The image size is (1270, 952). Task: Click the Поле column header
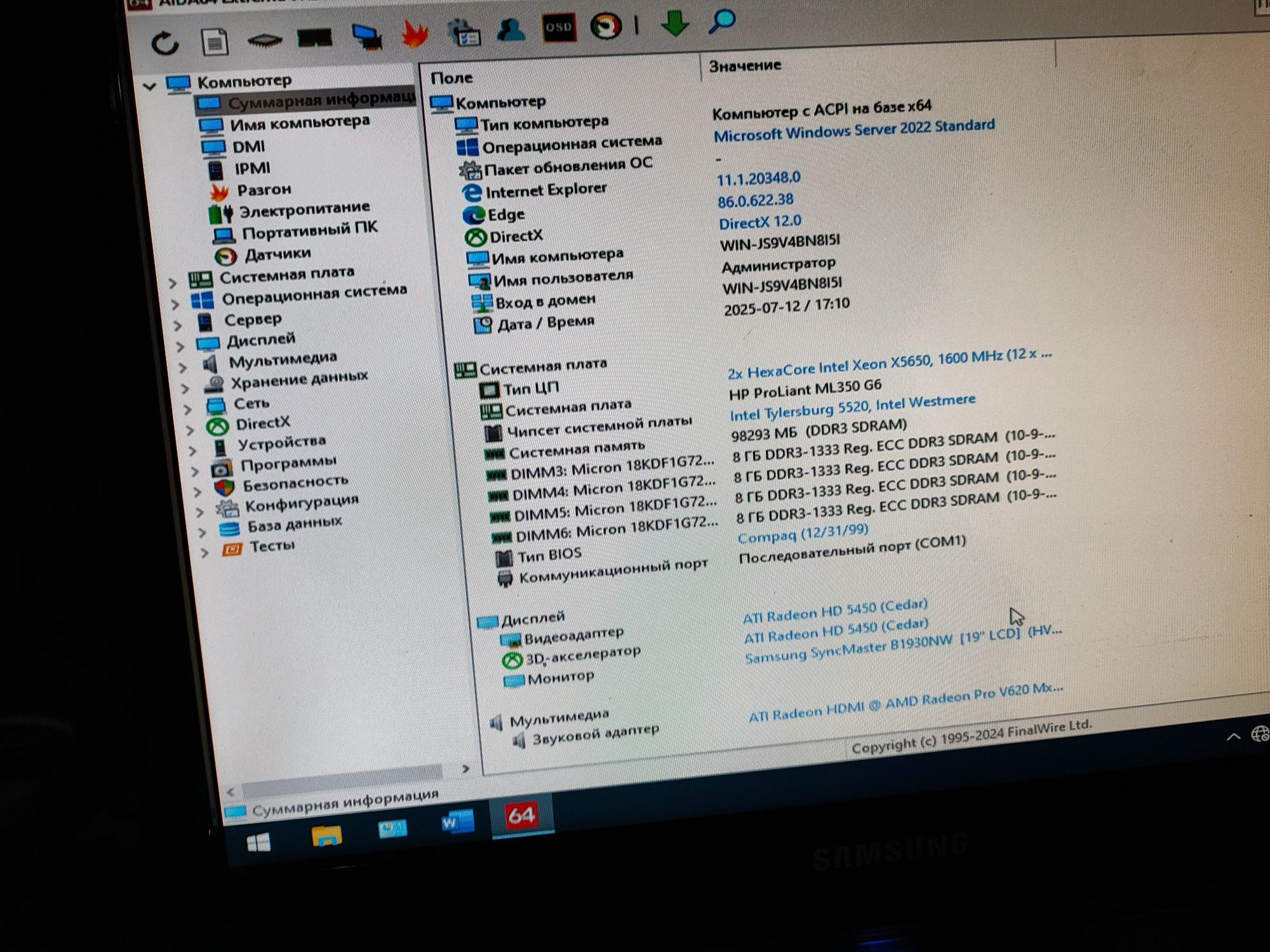pyautogui.click(x=451, y=78)
